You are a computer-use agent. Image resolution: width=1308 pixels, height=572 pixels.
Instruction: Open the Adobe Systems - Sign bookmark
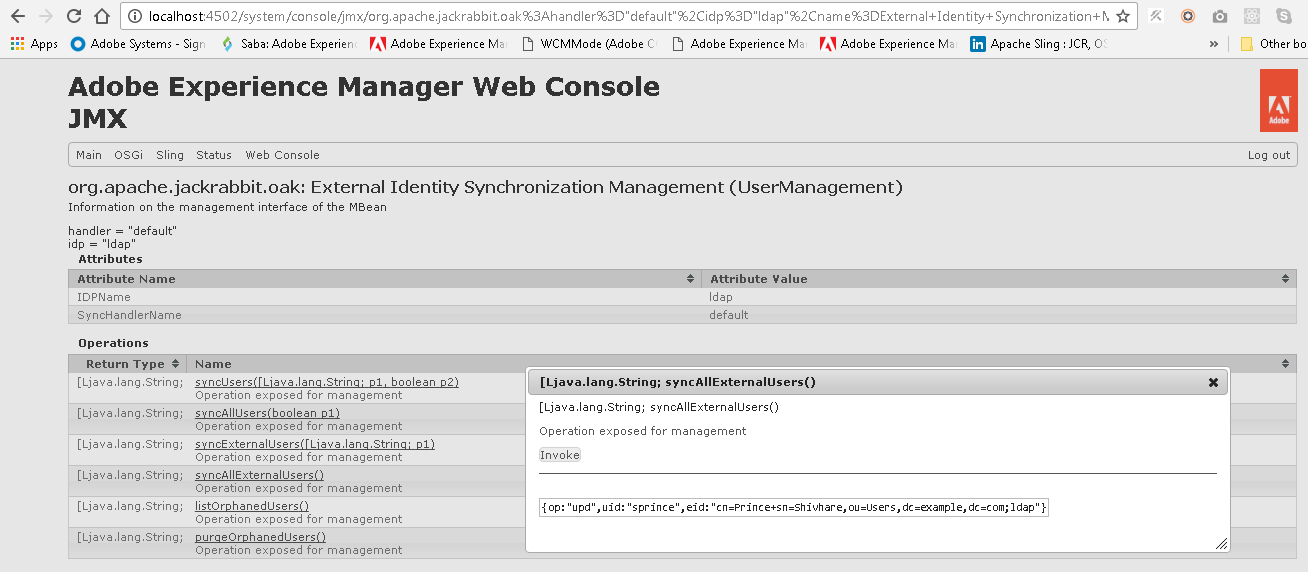139,44
